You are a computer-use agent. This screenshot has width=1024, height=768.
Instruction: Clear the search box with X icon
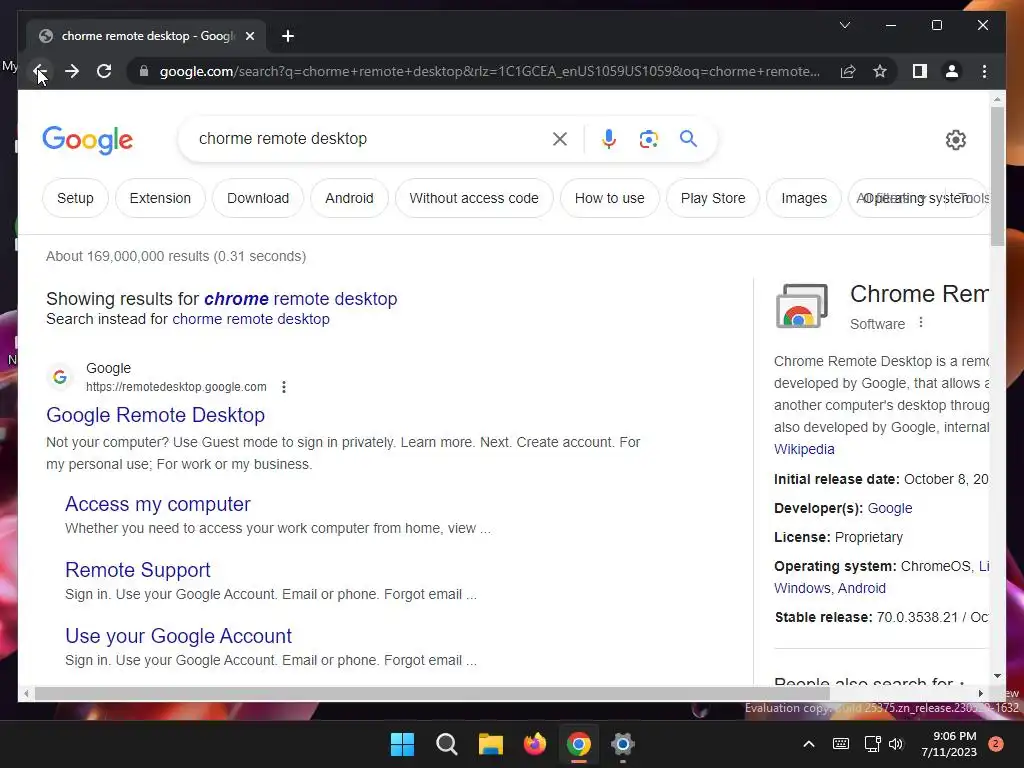(x=560, y=138)
